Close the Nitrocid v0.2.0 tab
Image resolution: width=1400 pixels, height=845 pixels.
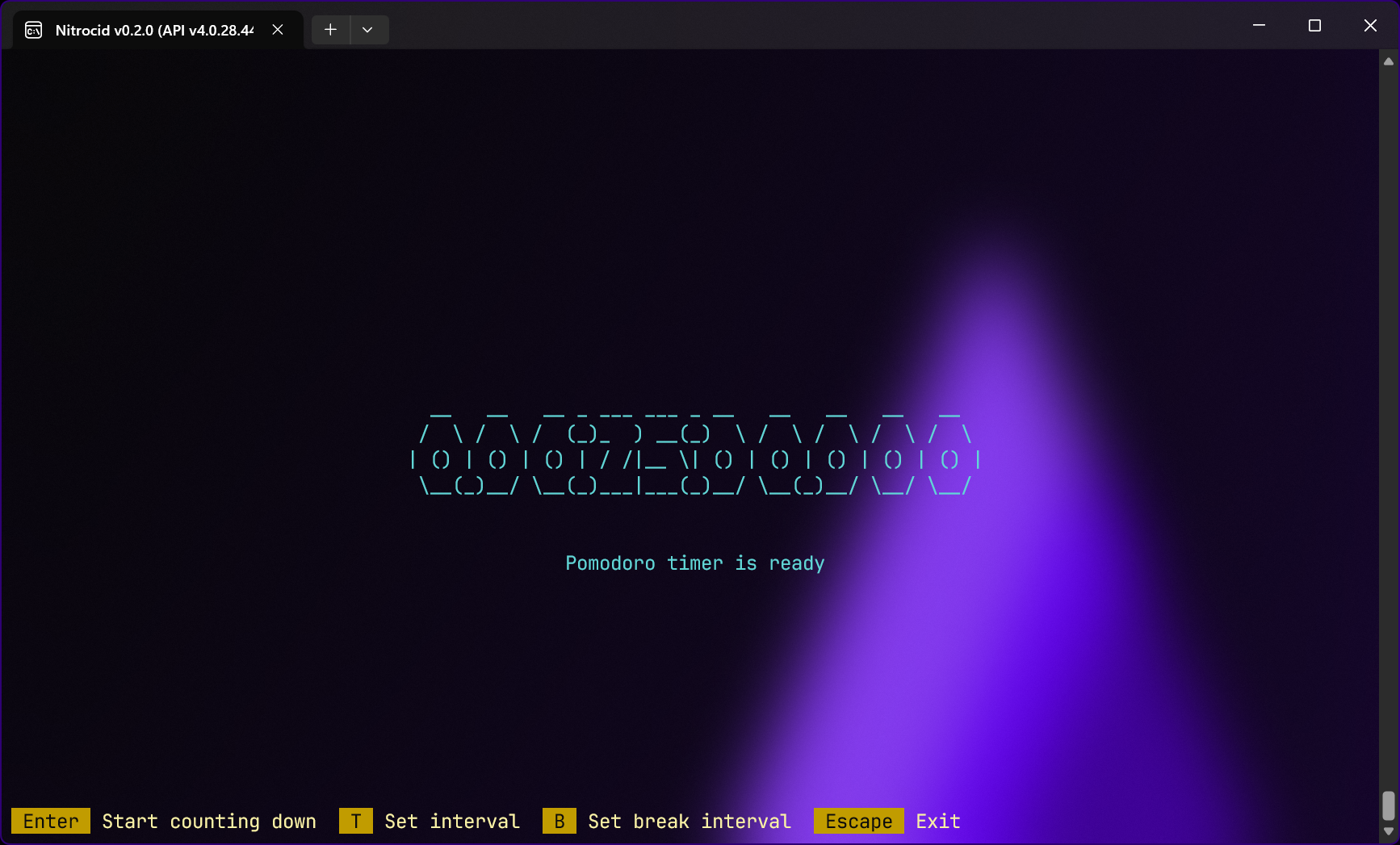click(x=278, y=30)
